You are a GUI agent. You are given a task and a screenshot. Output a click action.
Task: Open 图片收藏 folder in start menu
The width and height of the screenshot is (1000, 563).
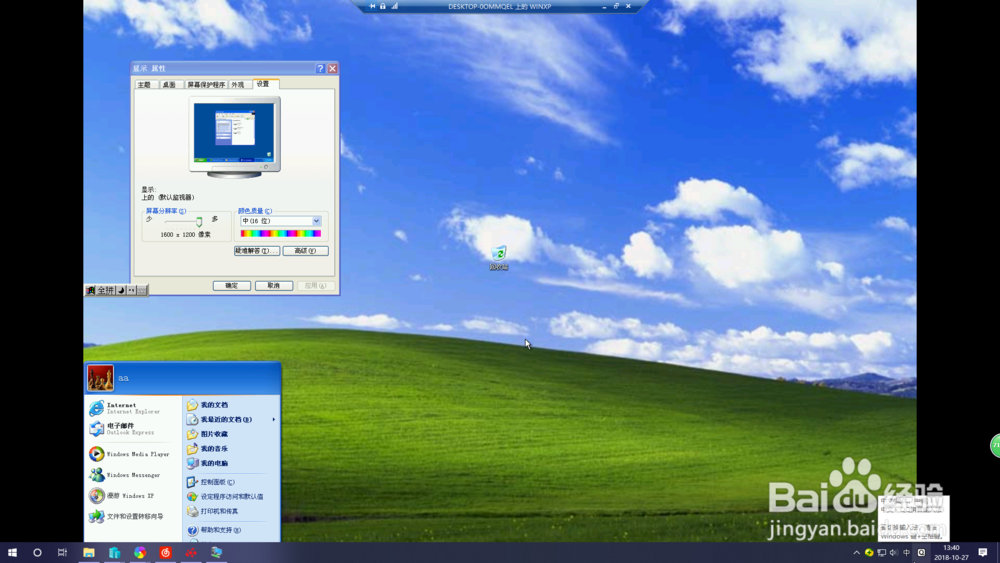207,434
